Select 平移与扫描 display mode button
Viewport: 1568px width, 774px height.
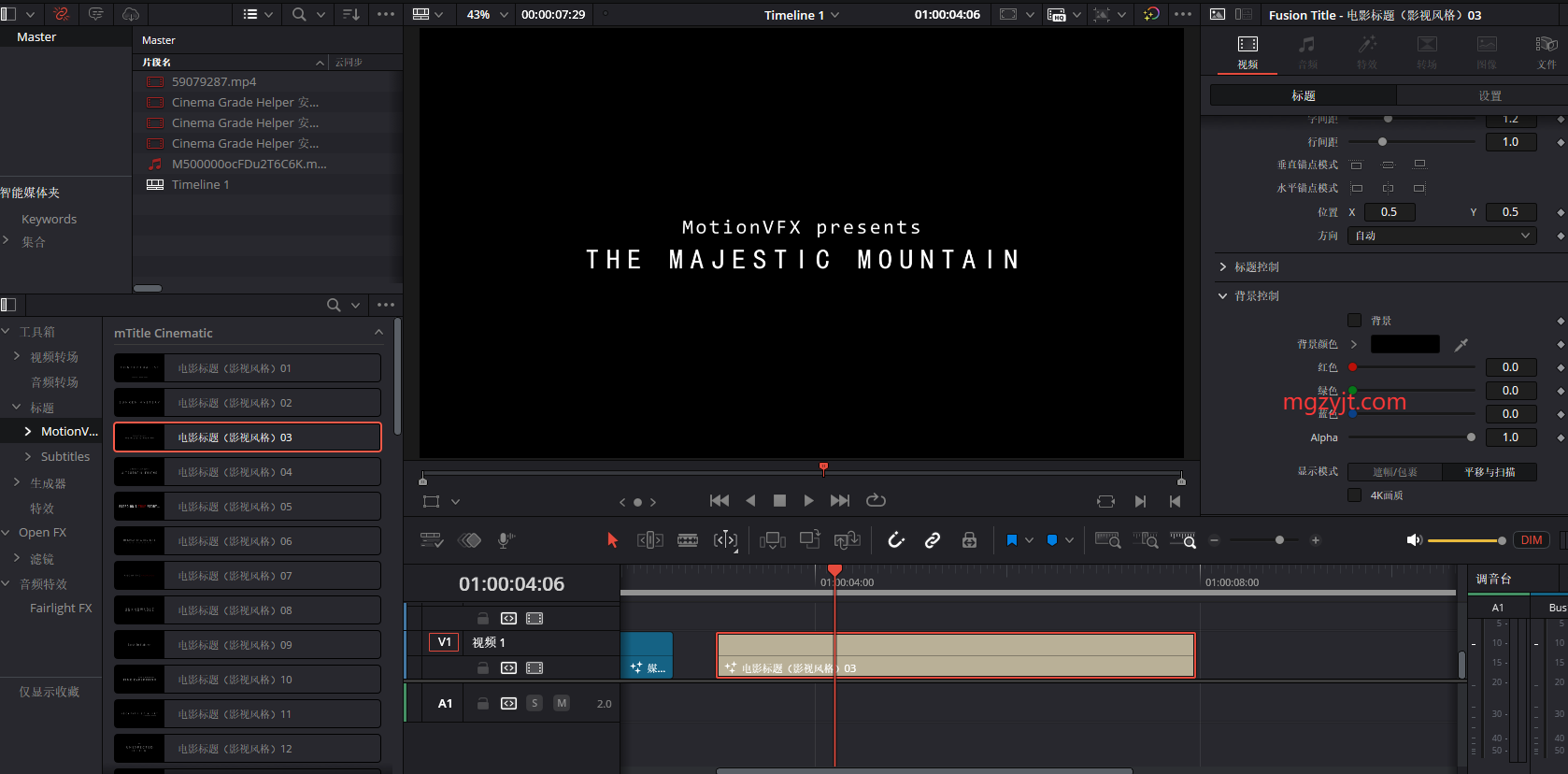coord(1490,472)
